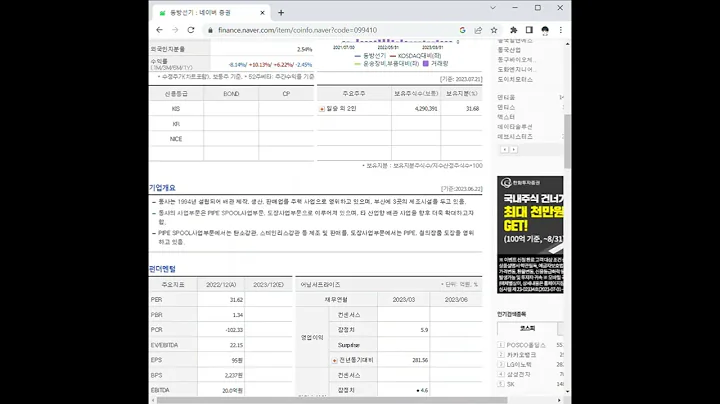Reload the Naver Finance page

191,30
